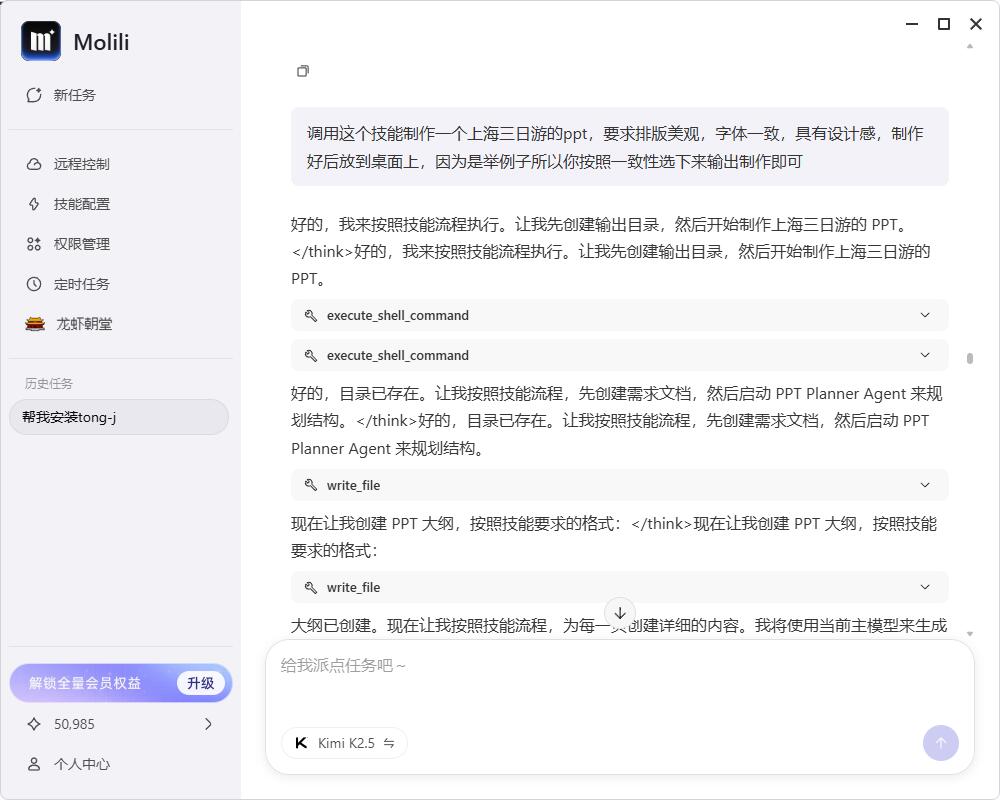
Task: Click the 升级 upgrade button
Action: pyautogui.click(x=200, y=683)
